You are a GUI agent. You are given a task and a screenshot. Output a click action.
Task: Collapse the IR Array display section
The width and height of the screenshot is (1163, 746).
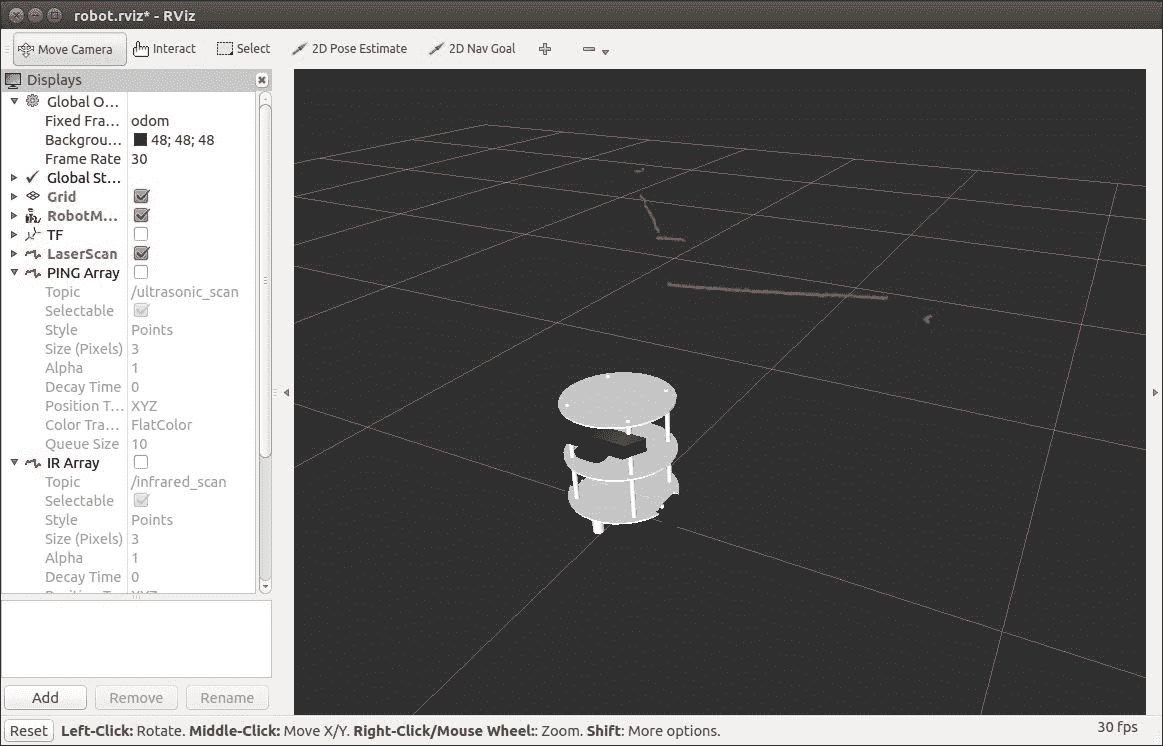(14, 463)
